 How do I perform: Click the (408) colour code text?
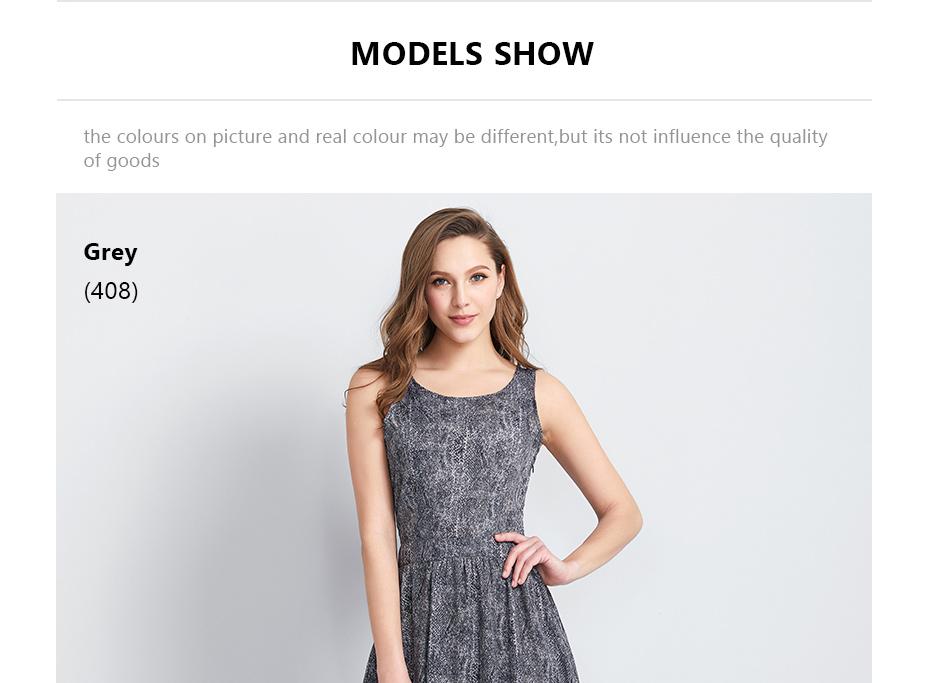pos(111,291)
